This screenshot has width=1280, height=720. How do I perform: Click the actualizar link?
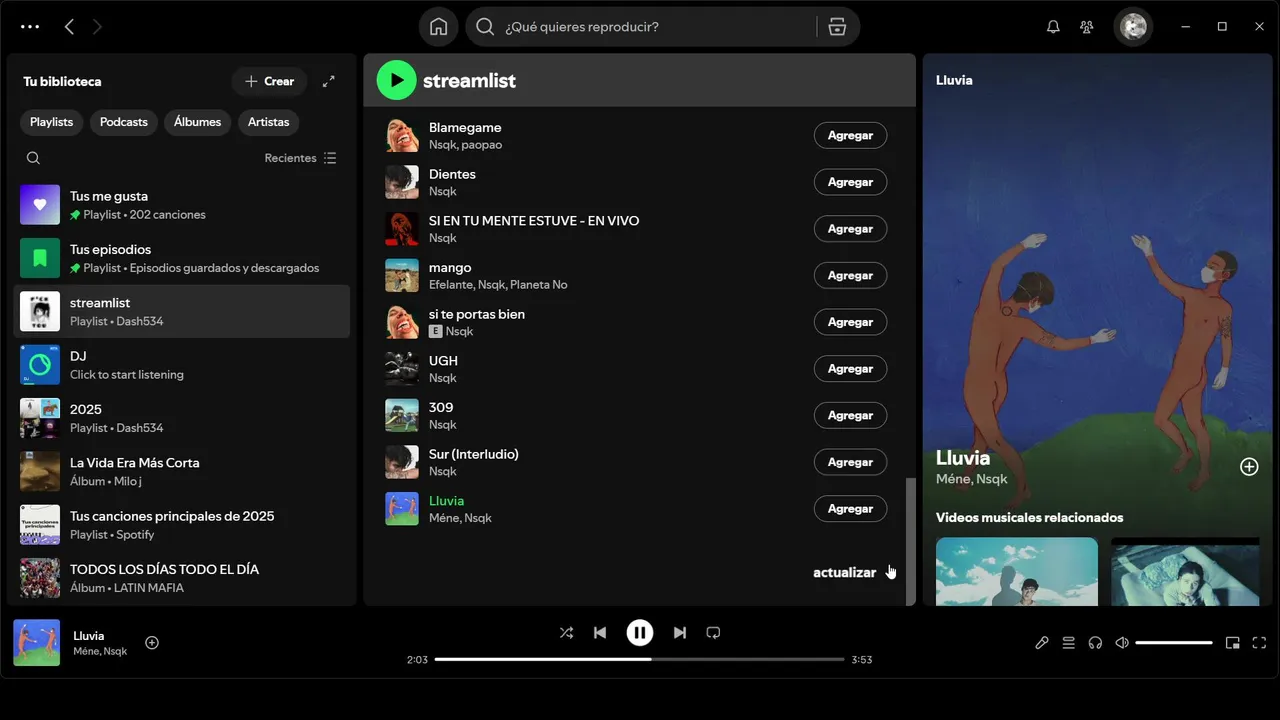844,573
